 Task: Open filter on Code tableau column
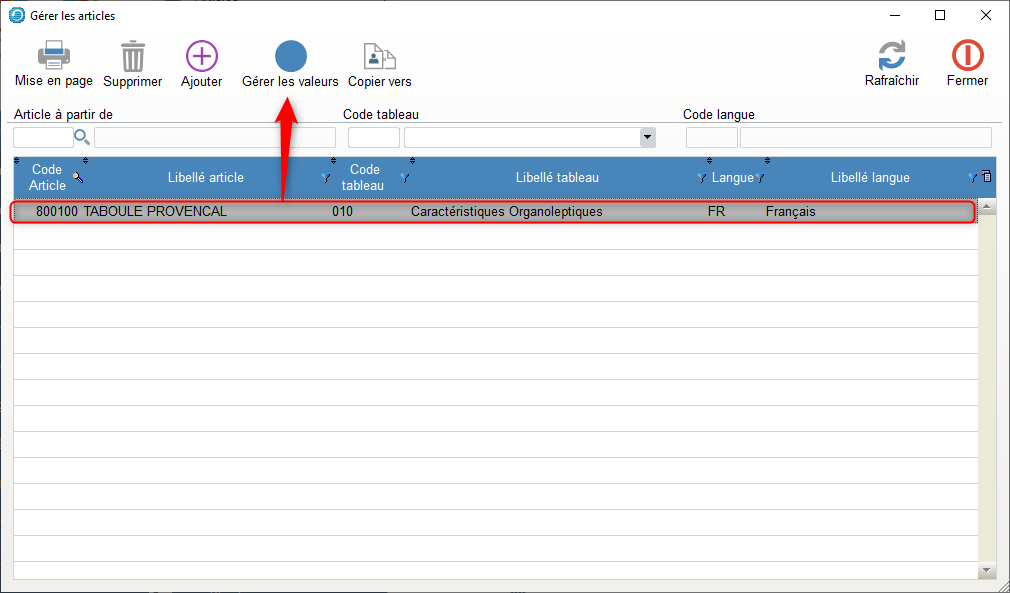coord(404,178)
